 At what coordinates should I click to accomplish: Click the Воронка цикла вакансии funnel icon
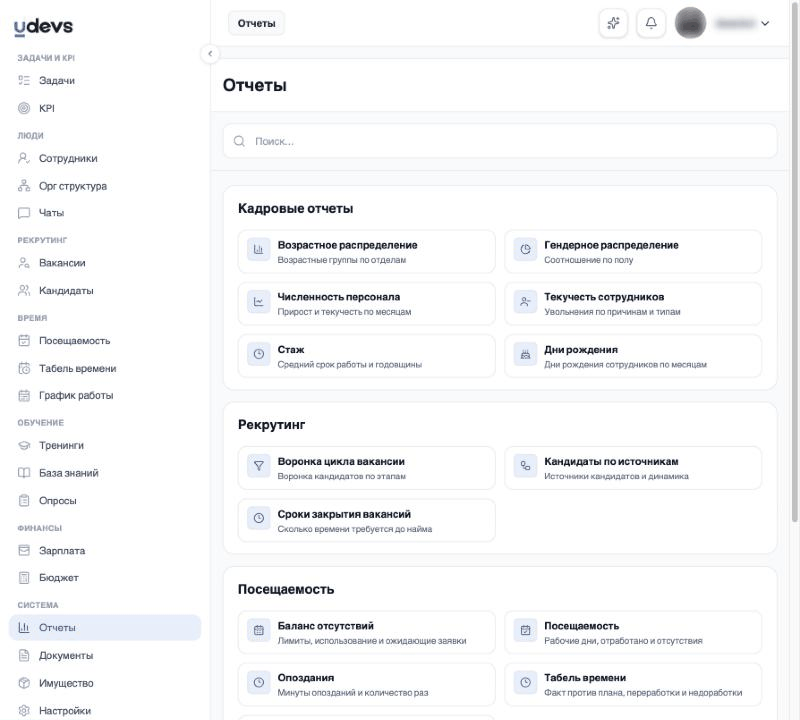pyautogui.click(x=259, y=466)
